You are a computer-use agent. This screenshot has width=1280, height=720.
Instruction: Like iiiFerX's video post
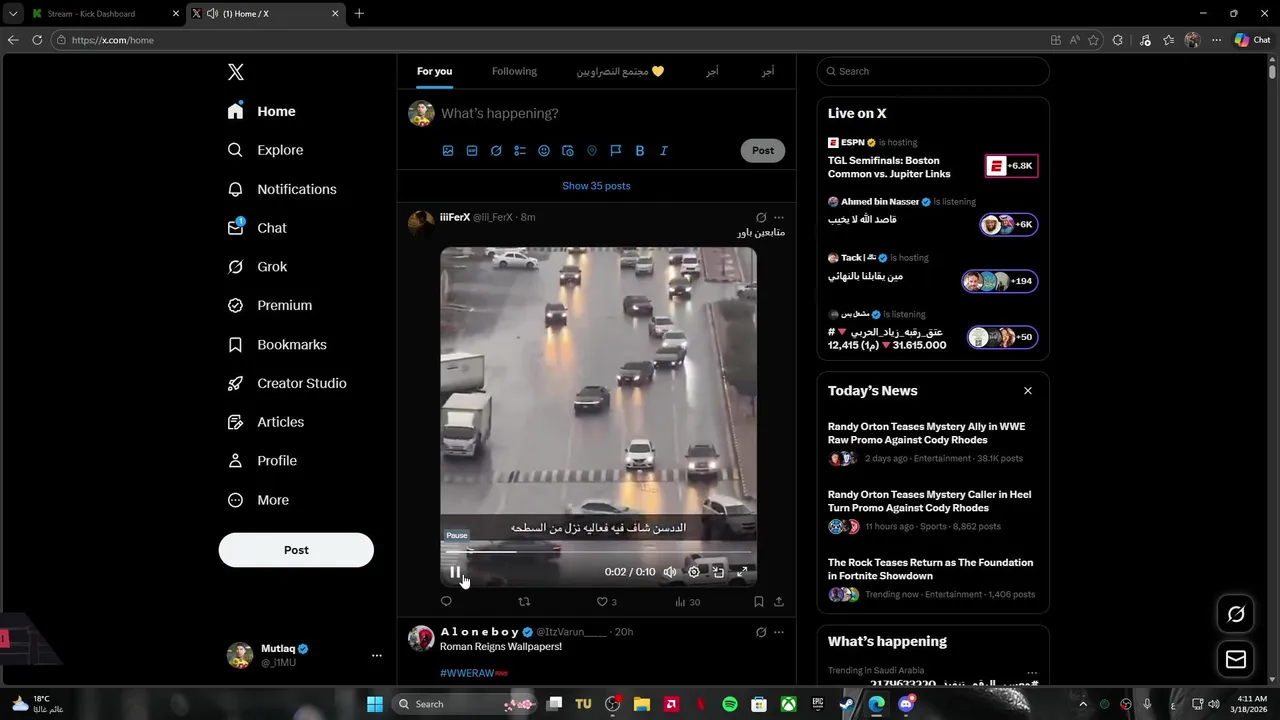(x=606, y=602)
